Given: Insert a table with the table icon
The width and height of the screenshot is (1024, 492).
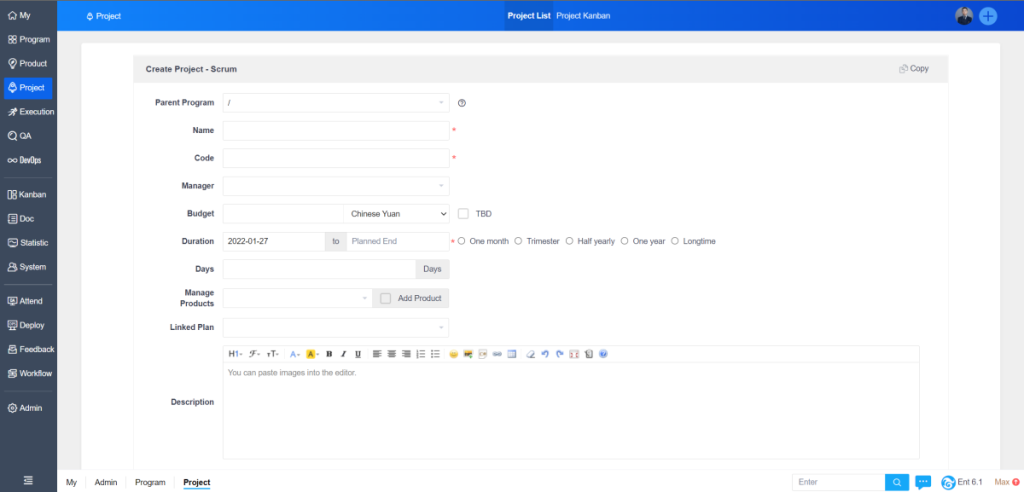Looking at the screenshot, I should (512, 354).
